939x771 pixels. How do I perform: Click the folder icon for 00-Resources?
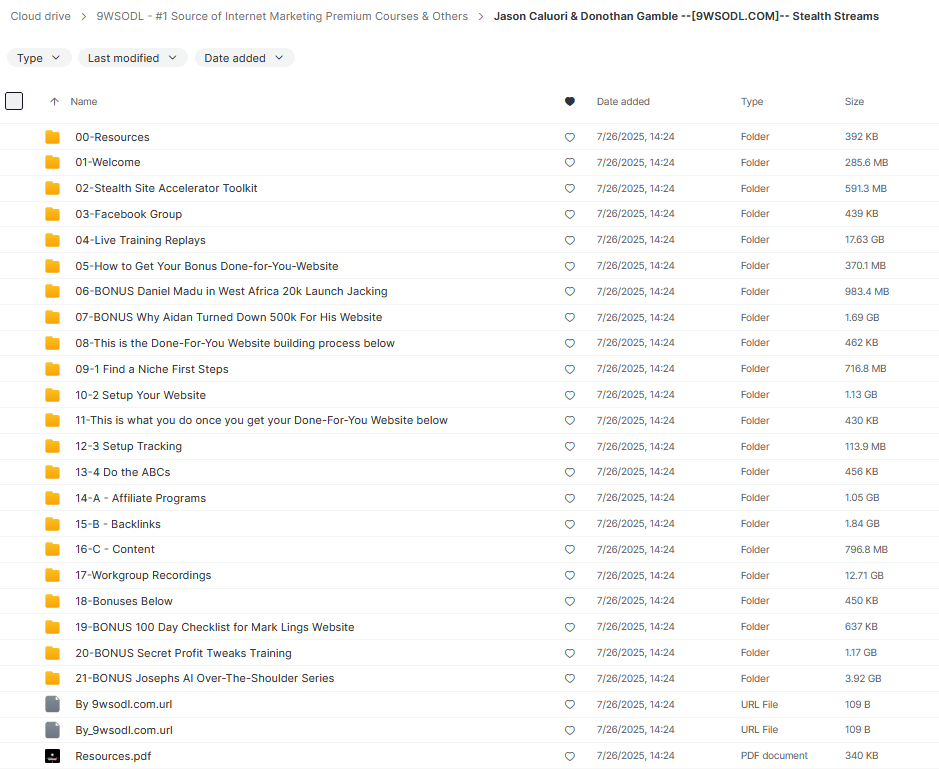(x=53, y=137)
